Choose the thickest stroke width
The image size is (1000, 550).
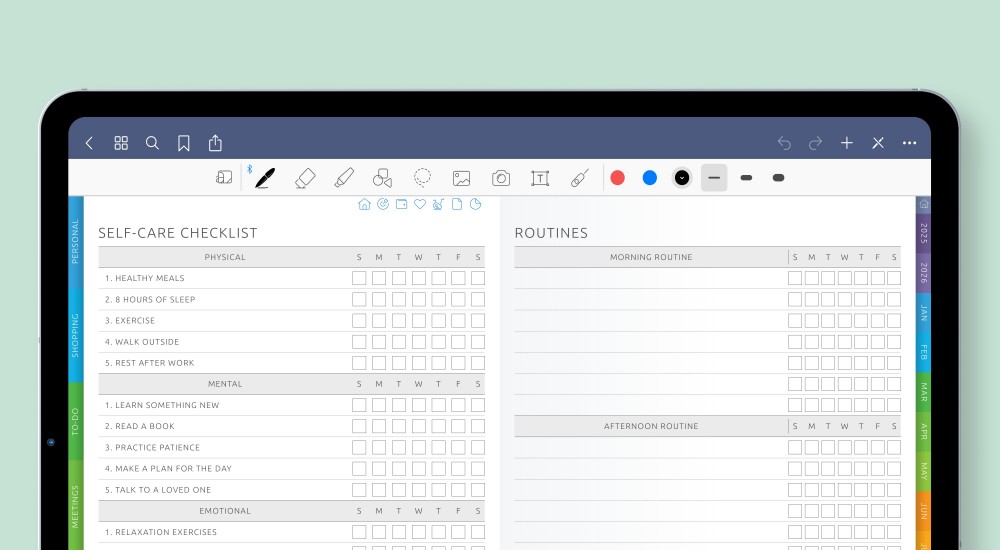[x=779, y=178]
